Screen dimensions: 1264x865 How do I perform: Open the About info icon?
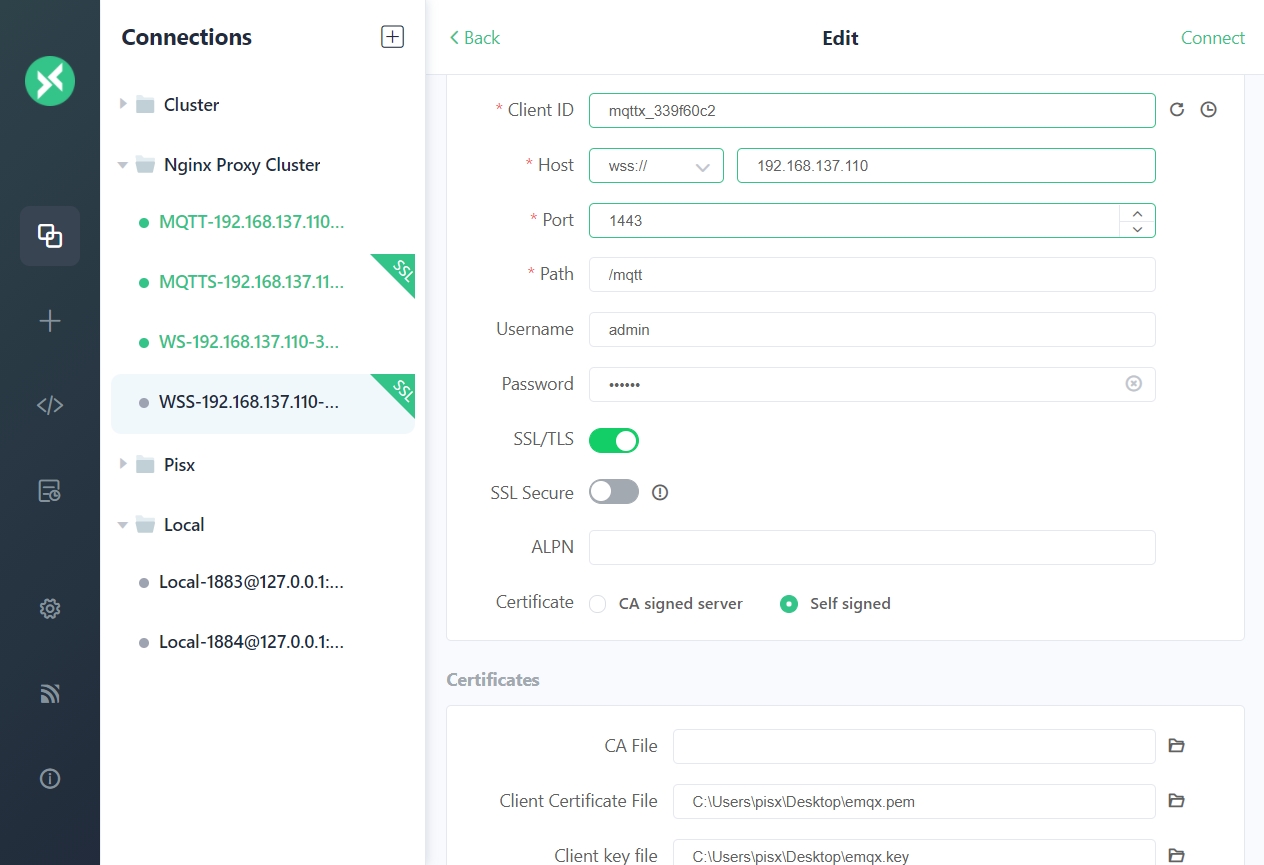50,779
